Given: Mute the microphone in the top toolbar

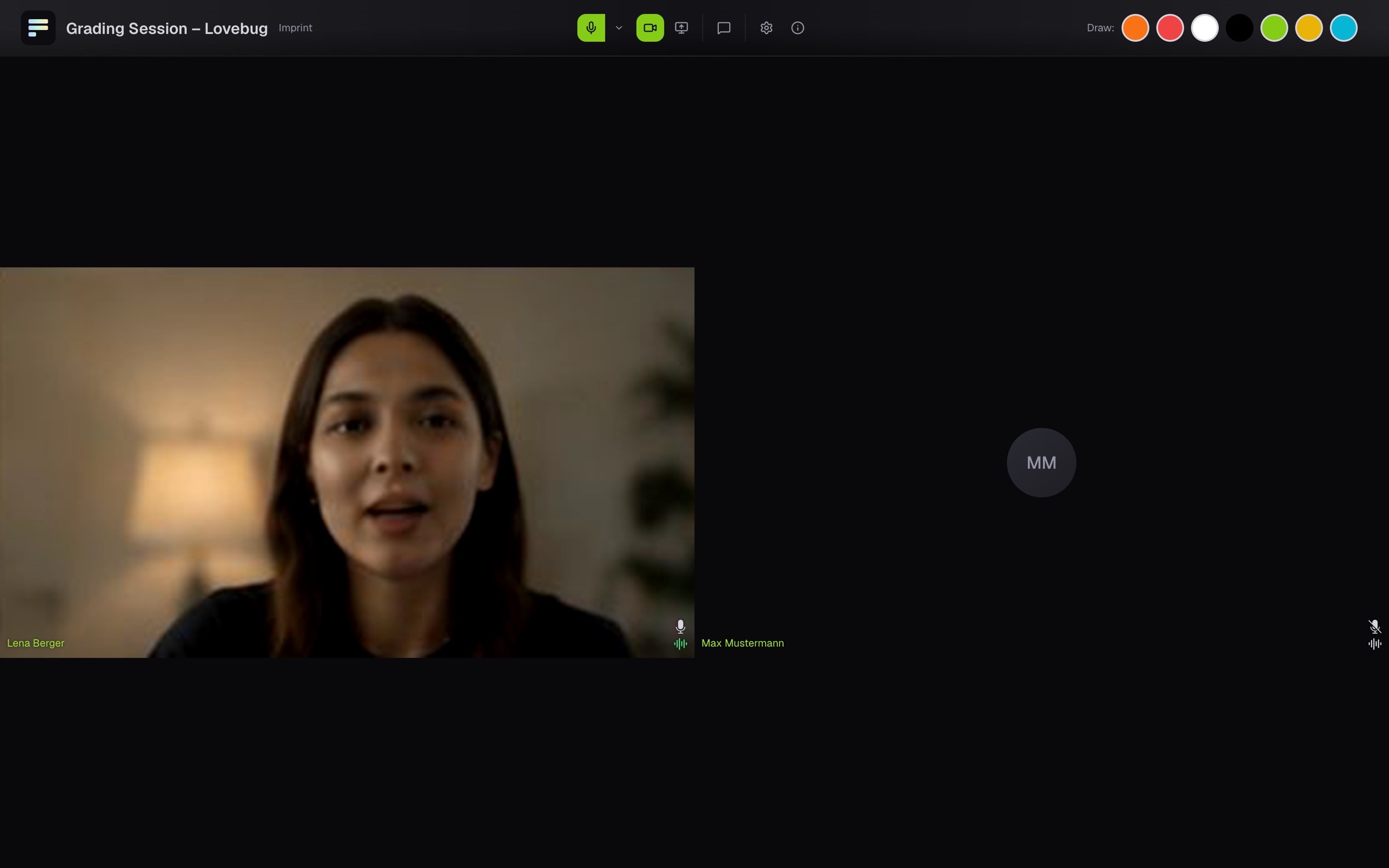Looking at the screenshot, I should pyautogui.click(x=591, y=28).
